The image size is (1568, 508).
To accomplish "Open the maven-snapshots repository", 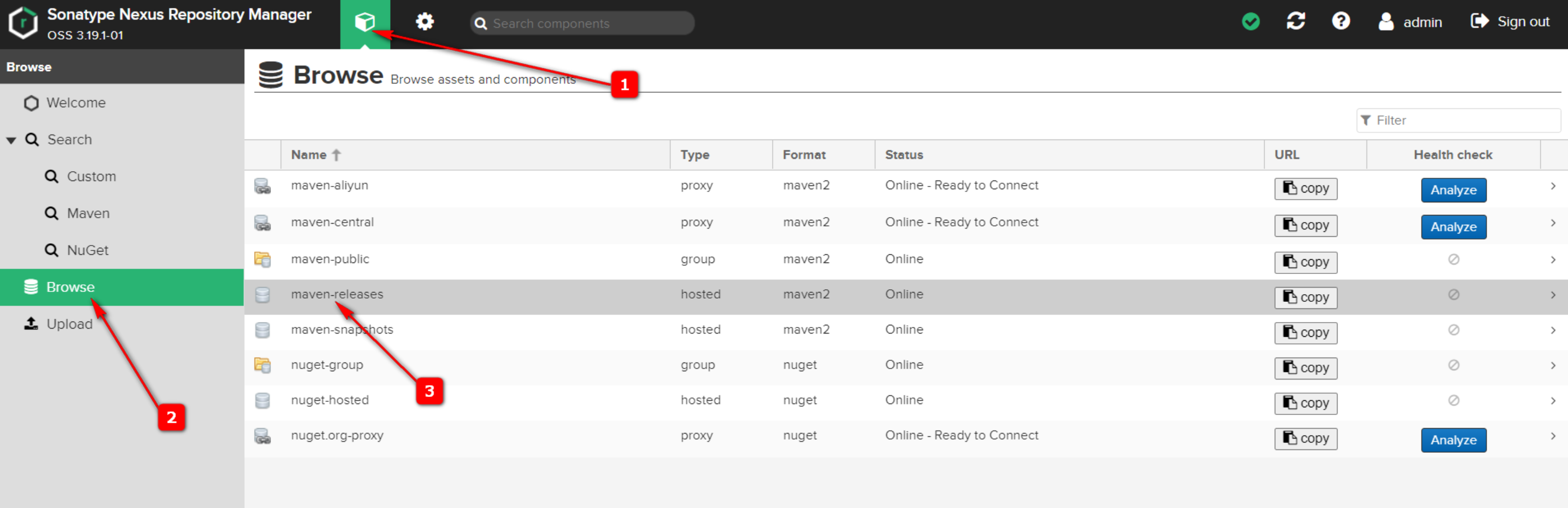I will [342, 330].
